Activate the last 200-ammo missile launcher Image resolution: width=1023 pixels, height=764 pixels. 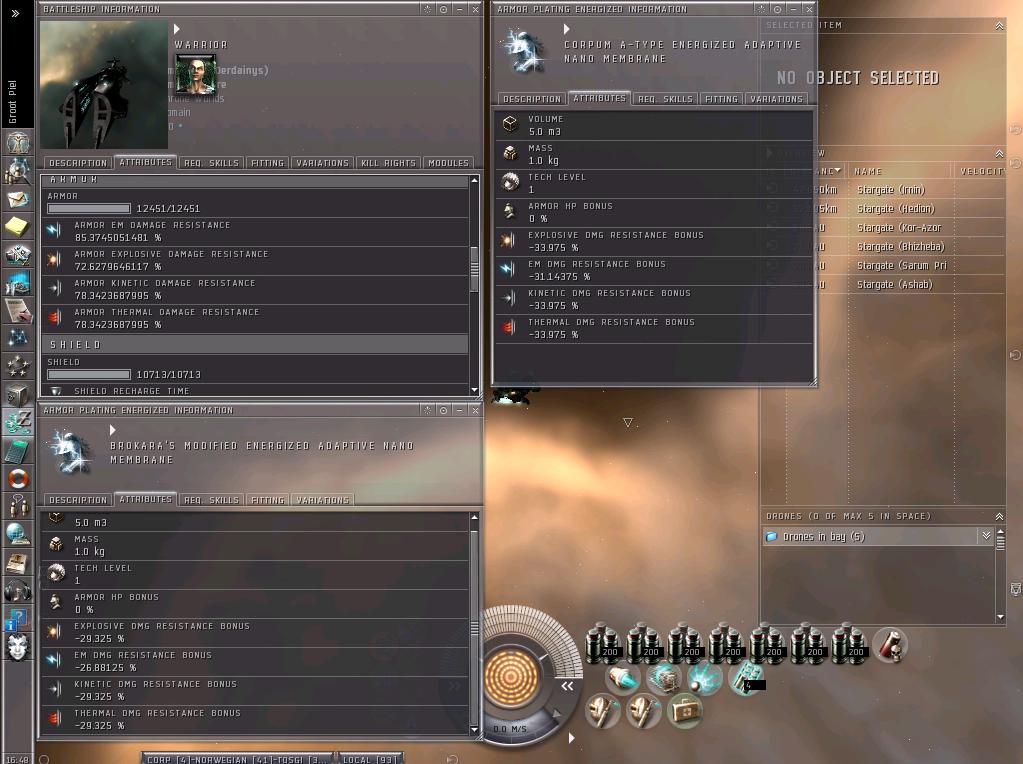pos(849,644)
